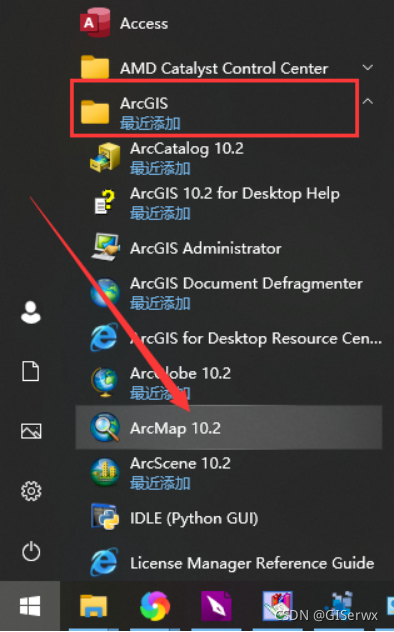Screen dimensions: 394x632
Task: Launch ArcCatalog 10.2 from its label
Action: pos(187,148)
